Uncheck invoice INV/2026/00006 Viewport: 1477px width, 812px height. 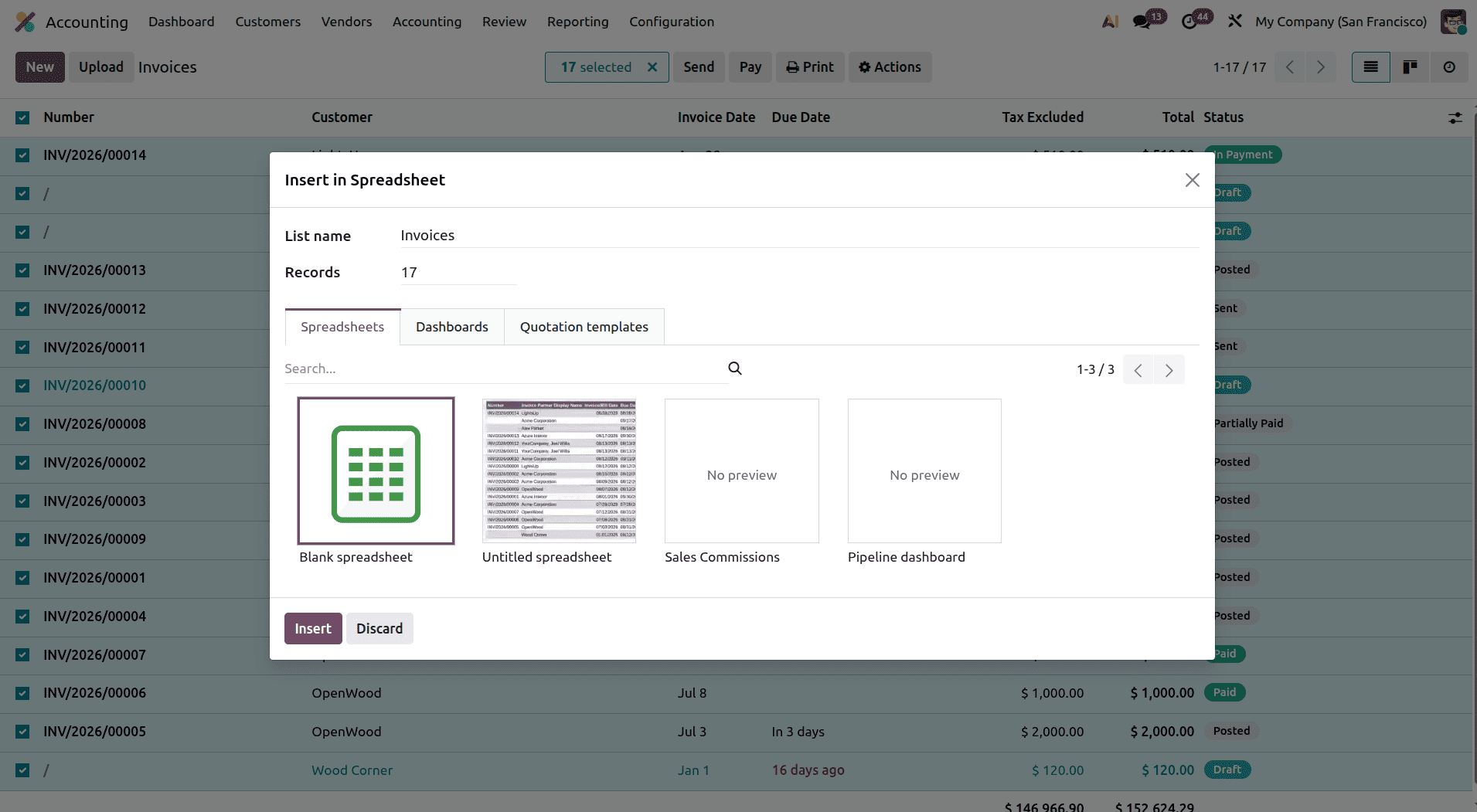[x=22, y=693]
